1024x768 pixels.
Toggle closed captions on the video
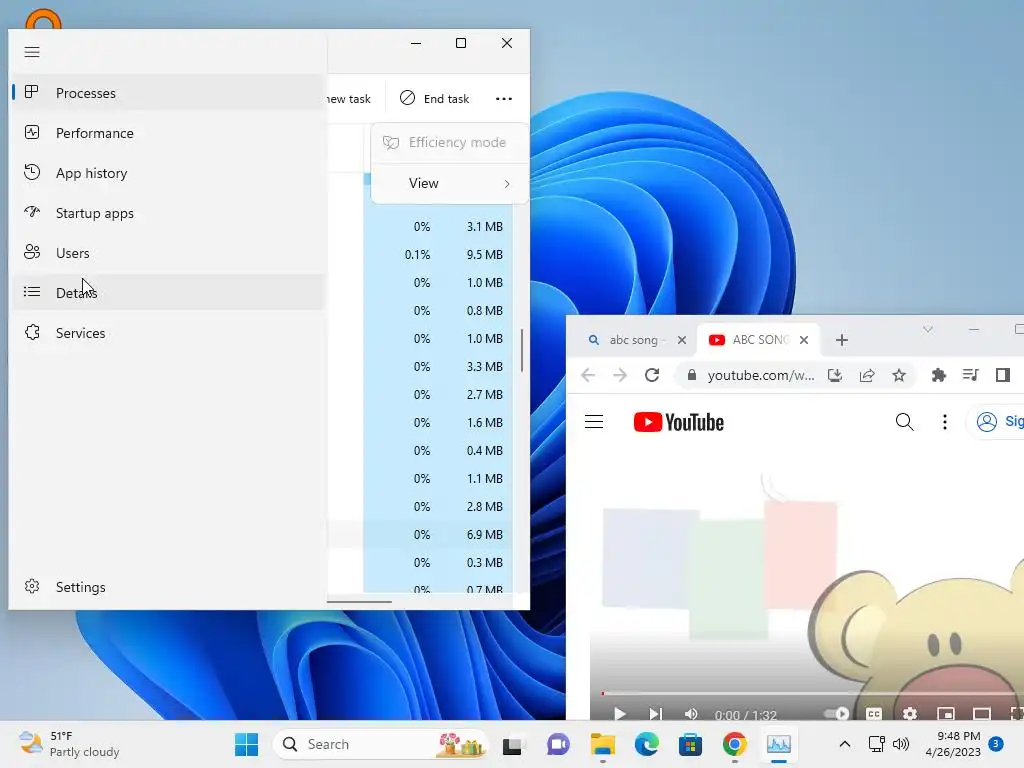[874, 714]
